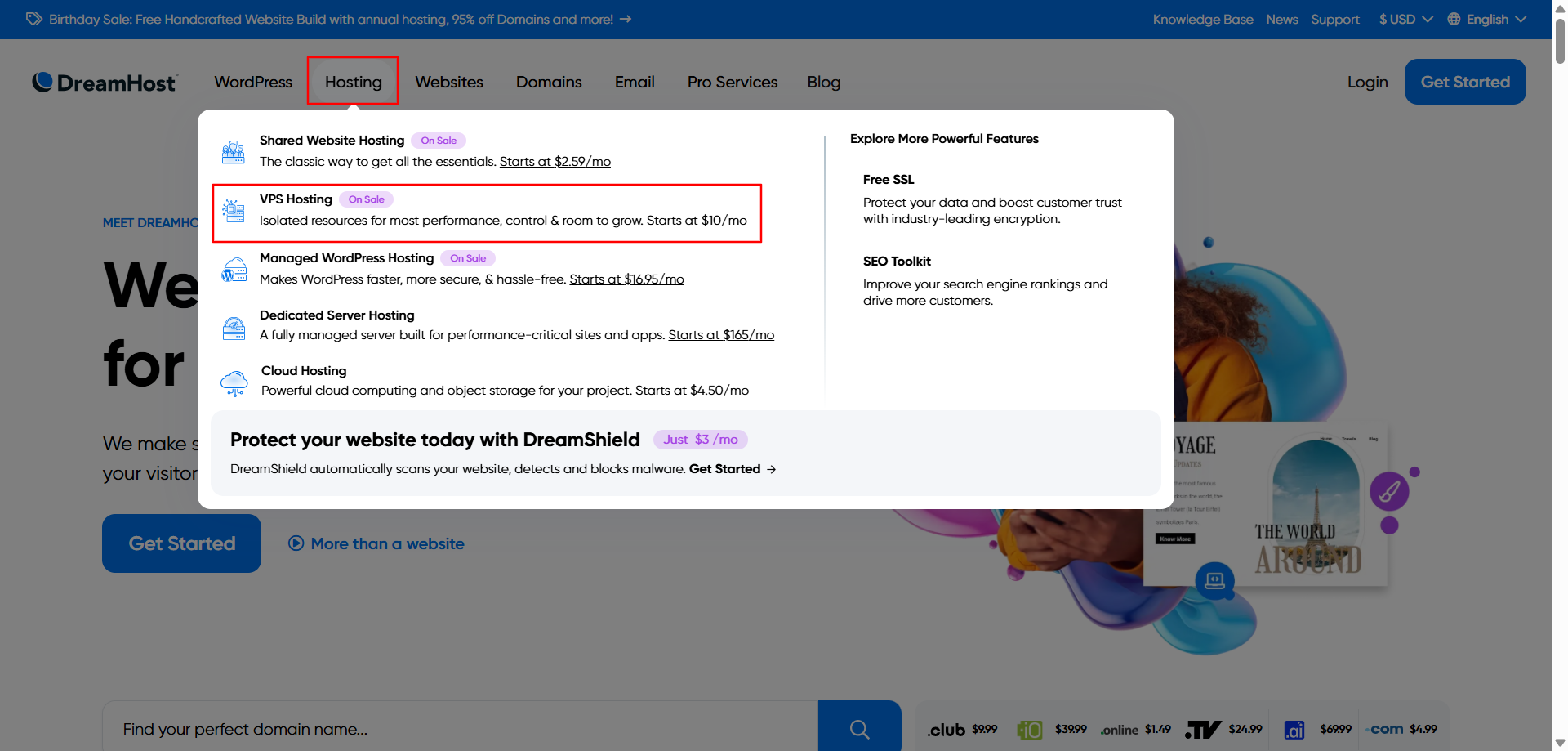Click DreamShield Get Started link
This screenshot has width=1568, height=751.
pos(724,469)
